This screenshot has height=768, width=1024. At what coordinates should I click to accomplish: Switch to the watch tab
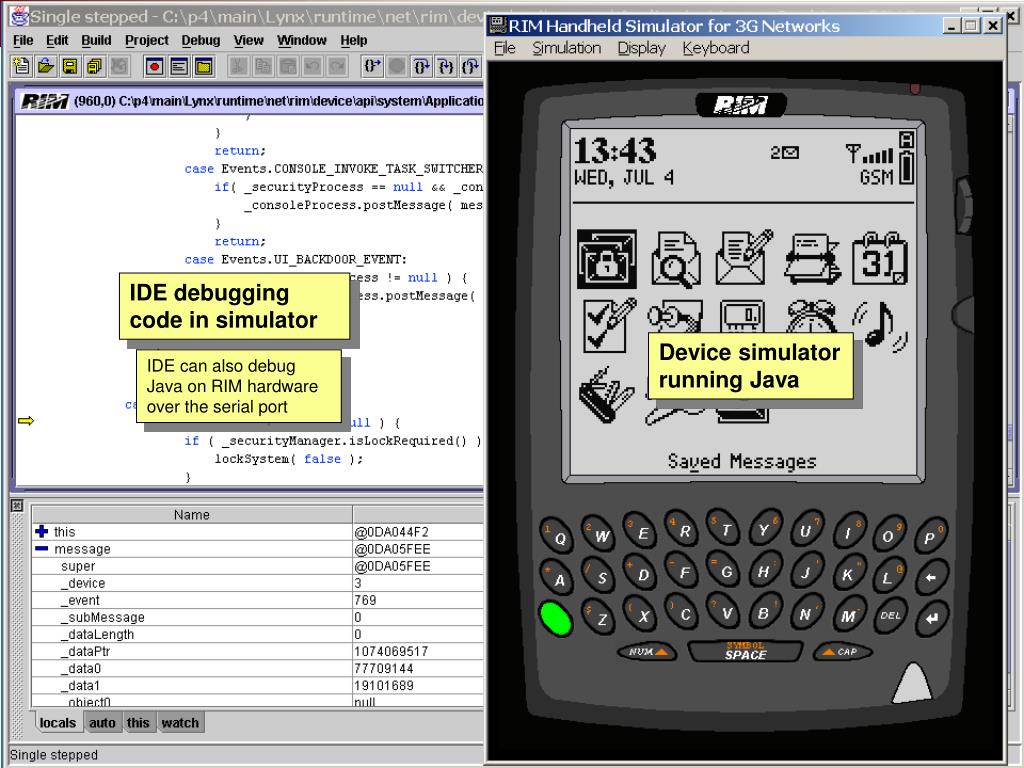[x=180, y=723]
